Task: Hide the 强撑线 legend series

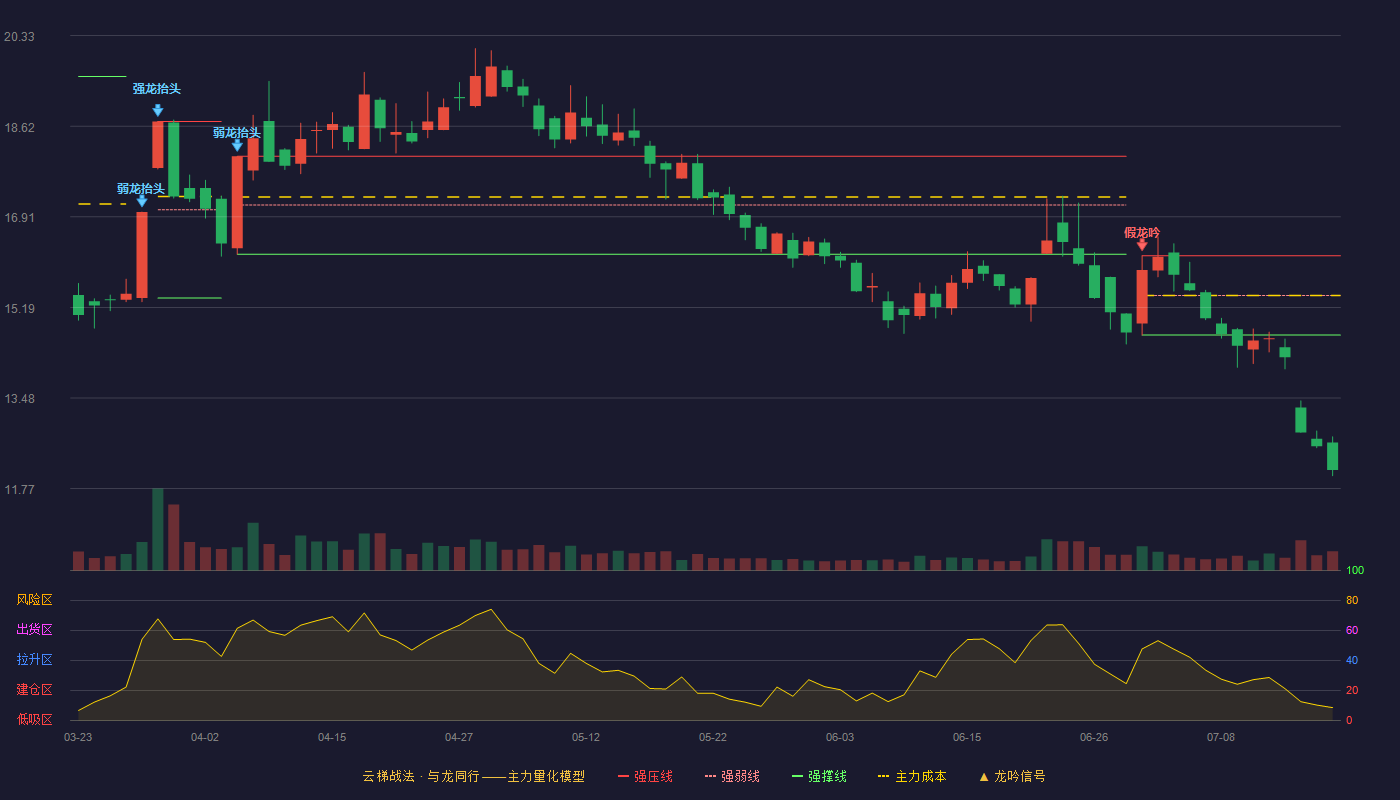Action: [819, 776]
